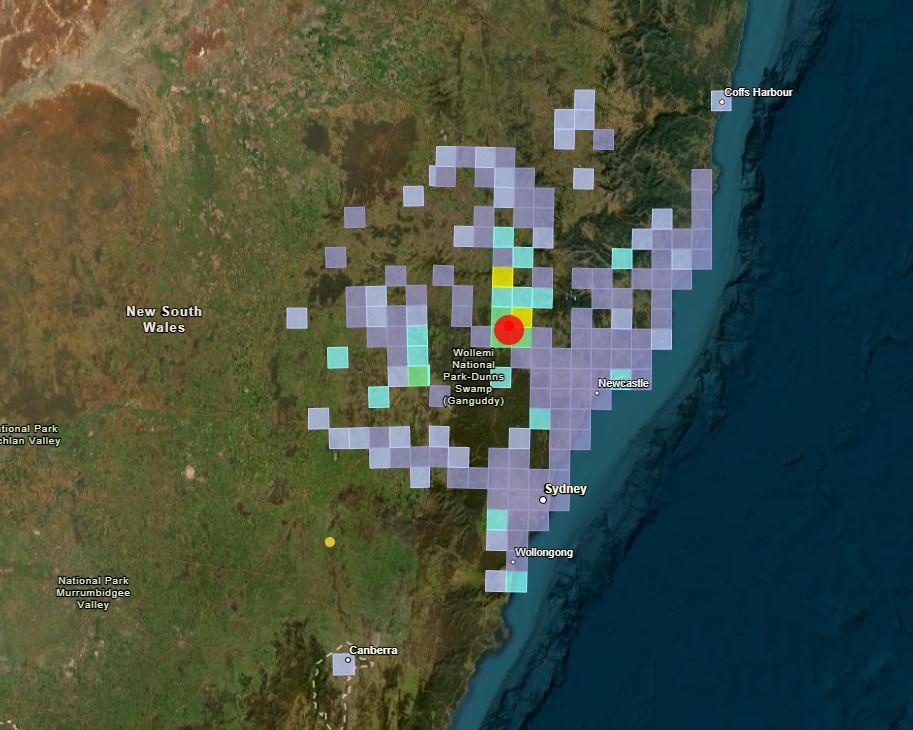Select the Sydney city marker dot
The height and width of the screenshot is (730, 913).
coord(543,500)
